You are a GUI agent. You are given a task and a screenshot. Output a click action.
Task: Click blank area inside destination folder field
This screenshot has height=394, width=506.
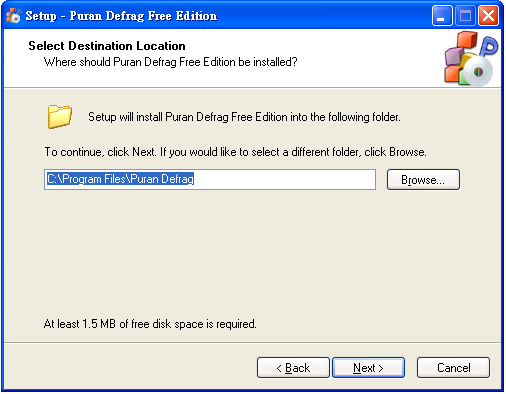click(283, 179)
